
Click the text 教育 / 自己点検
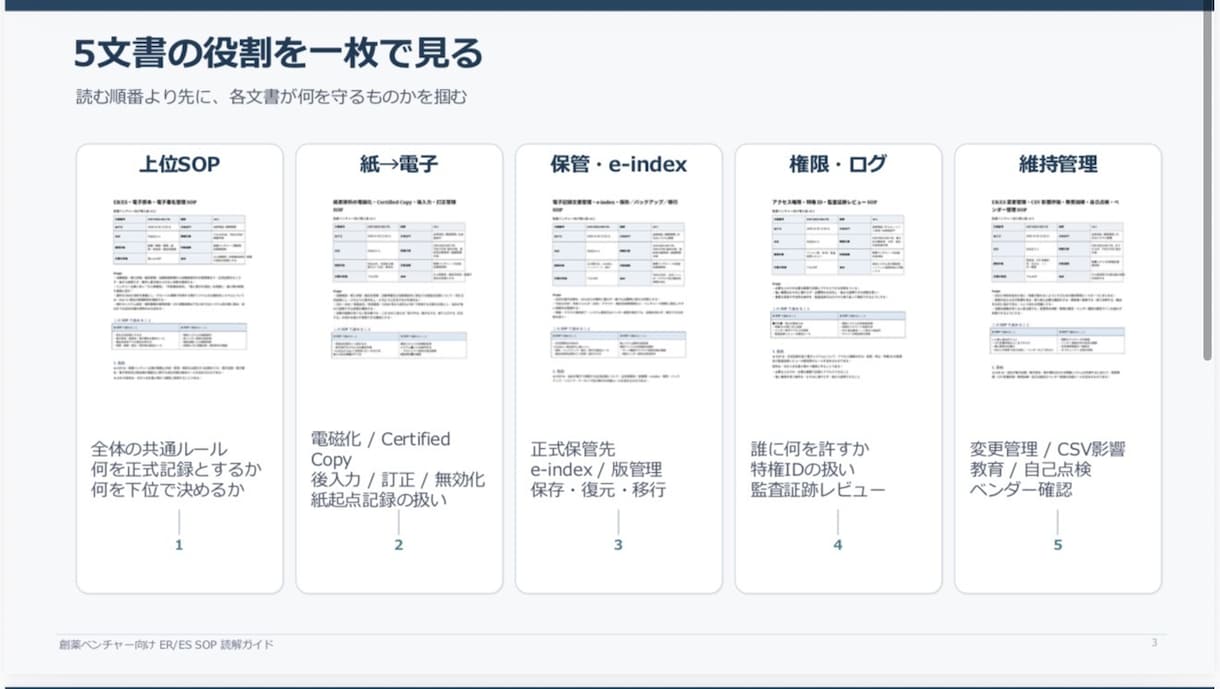pos(1030,469)
